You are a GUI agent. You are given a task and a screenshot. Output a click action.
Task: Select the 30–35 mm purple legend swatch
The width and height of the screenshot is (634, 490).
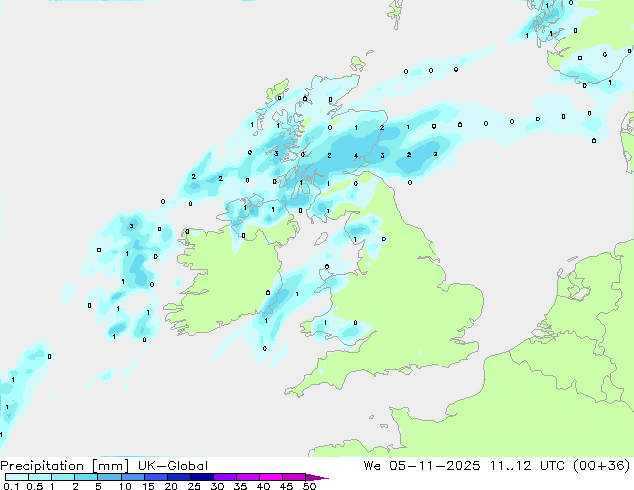[224, 477]
